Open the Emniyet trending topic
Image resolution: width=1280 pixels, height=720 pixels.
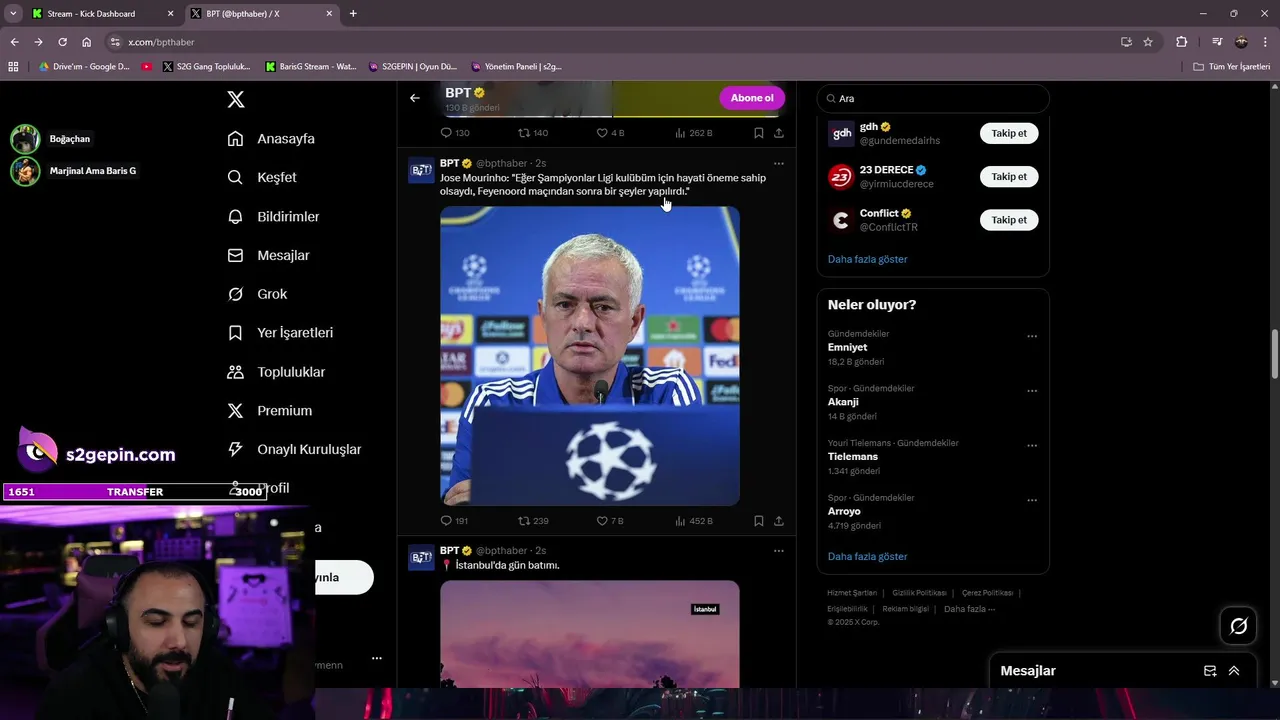pos(933,348)
